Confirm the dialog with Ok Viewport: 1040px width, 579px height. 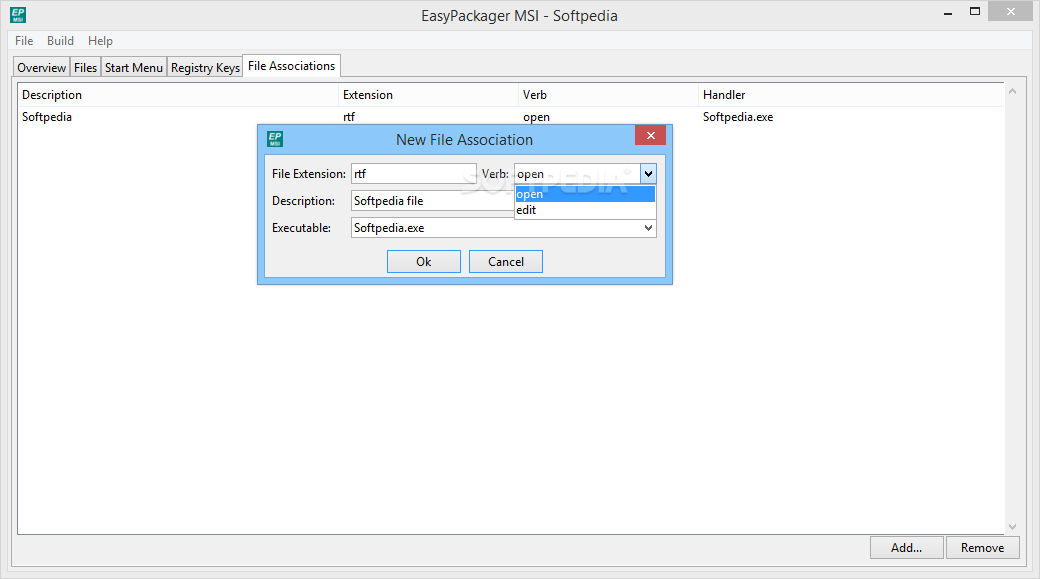point(424,261)
